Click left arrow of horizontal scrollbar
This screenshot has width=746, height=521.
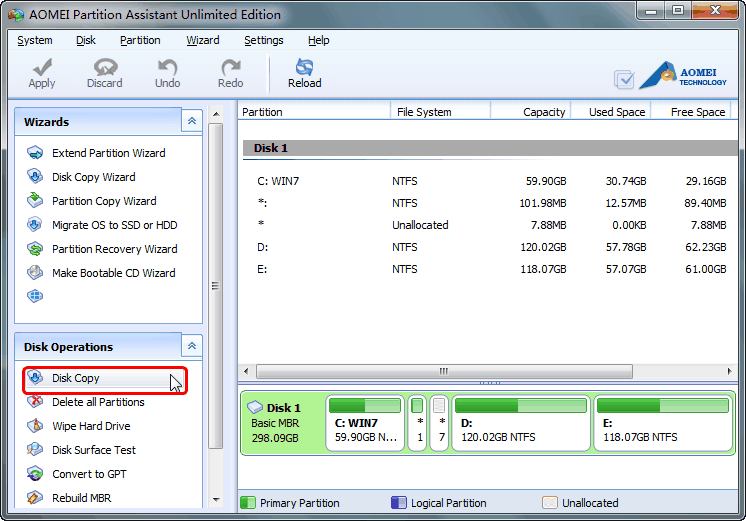coord(246,371)
